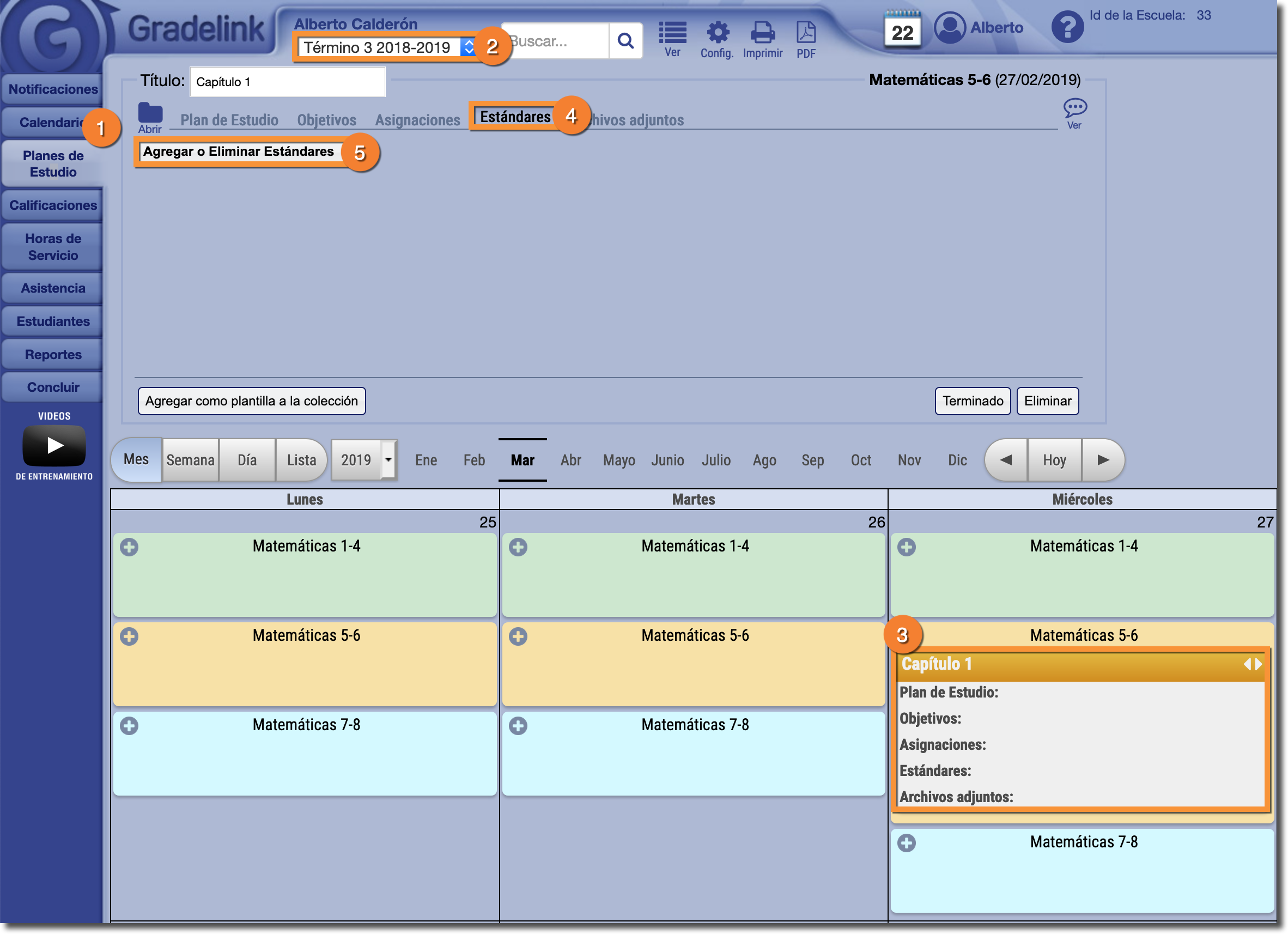Switch calendar to Semana view
This screenshot has width=1288, height=934.
pyautogui.click(x=190, y=459)
